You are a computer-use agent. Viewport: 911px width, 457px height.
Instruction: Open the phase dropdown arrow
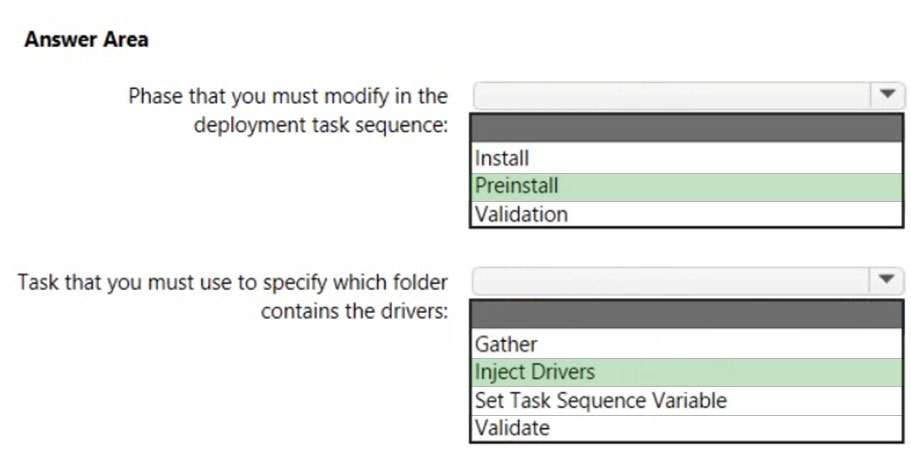[887, 95]
